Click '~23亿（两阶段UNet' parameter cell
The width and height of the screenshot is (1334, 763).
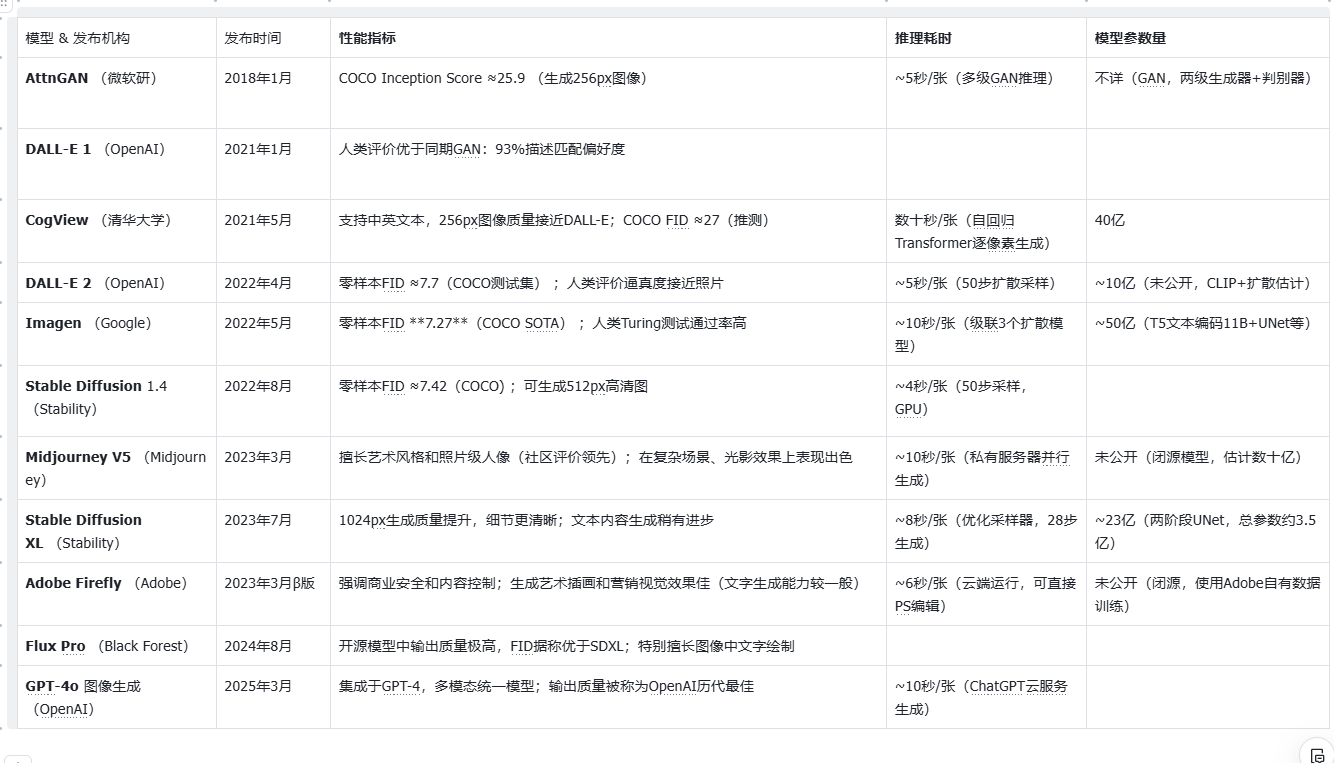tap(1208, 531)
